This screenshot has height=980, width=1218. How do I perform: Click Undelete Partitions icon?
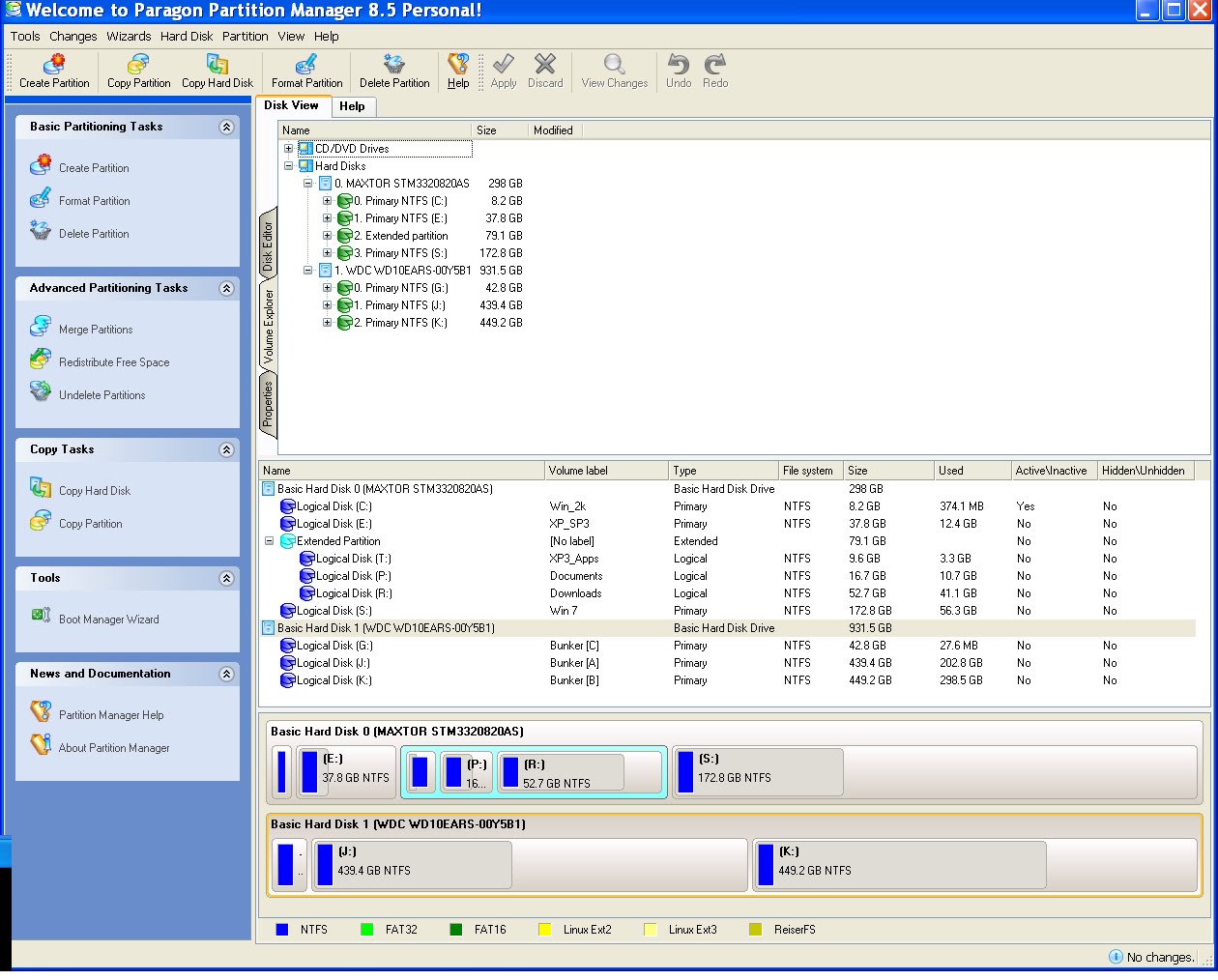41,392
